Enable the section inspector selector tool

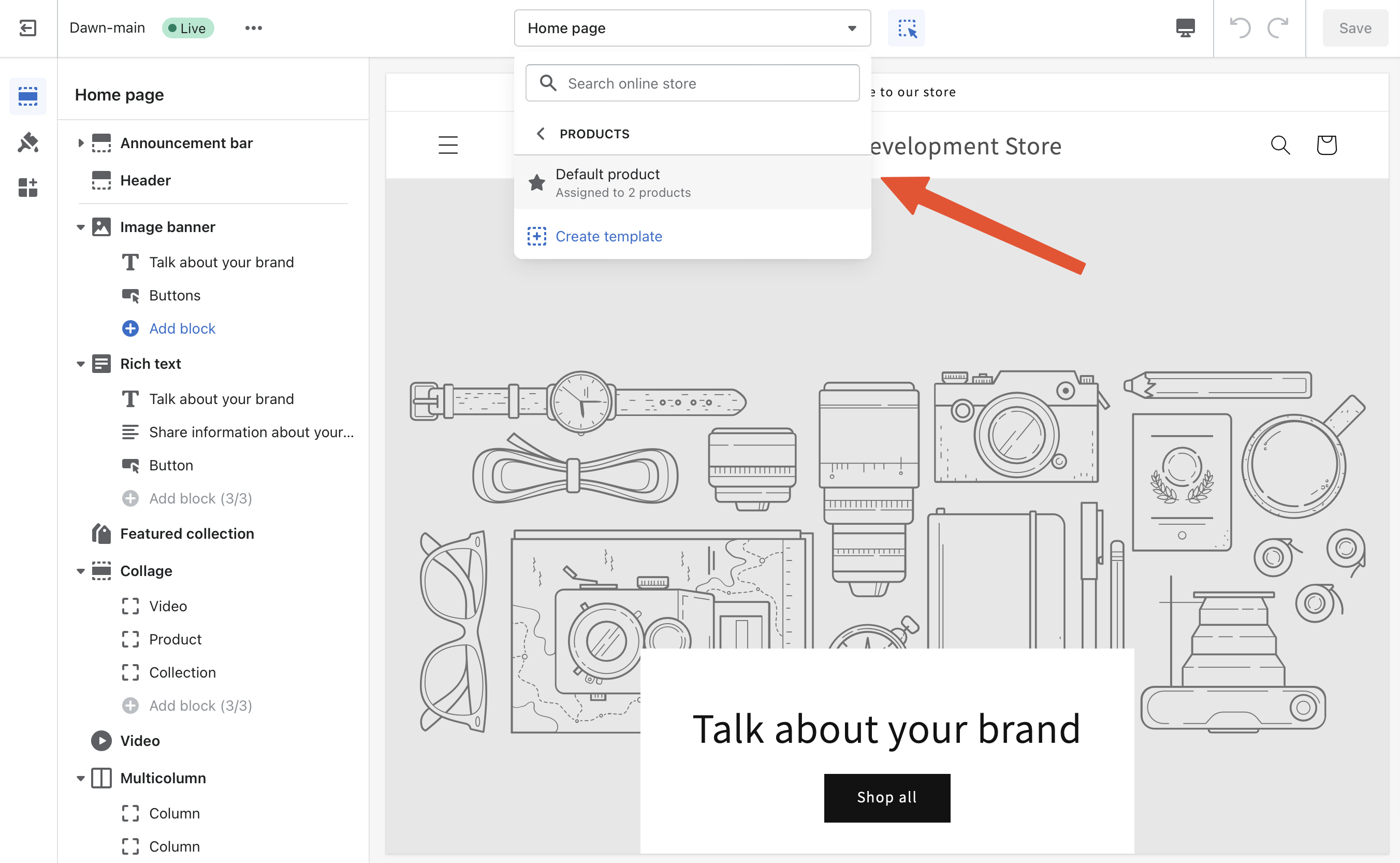(906, 27)
